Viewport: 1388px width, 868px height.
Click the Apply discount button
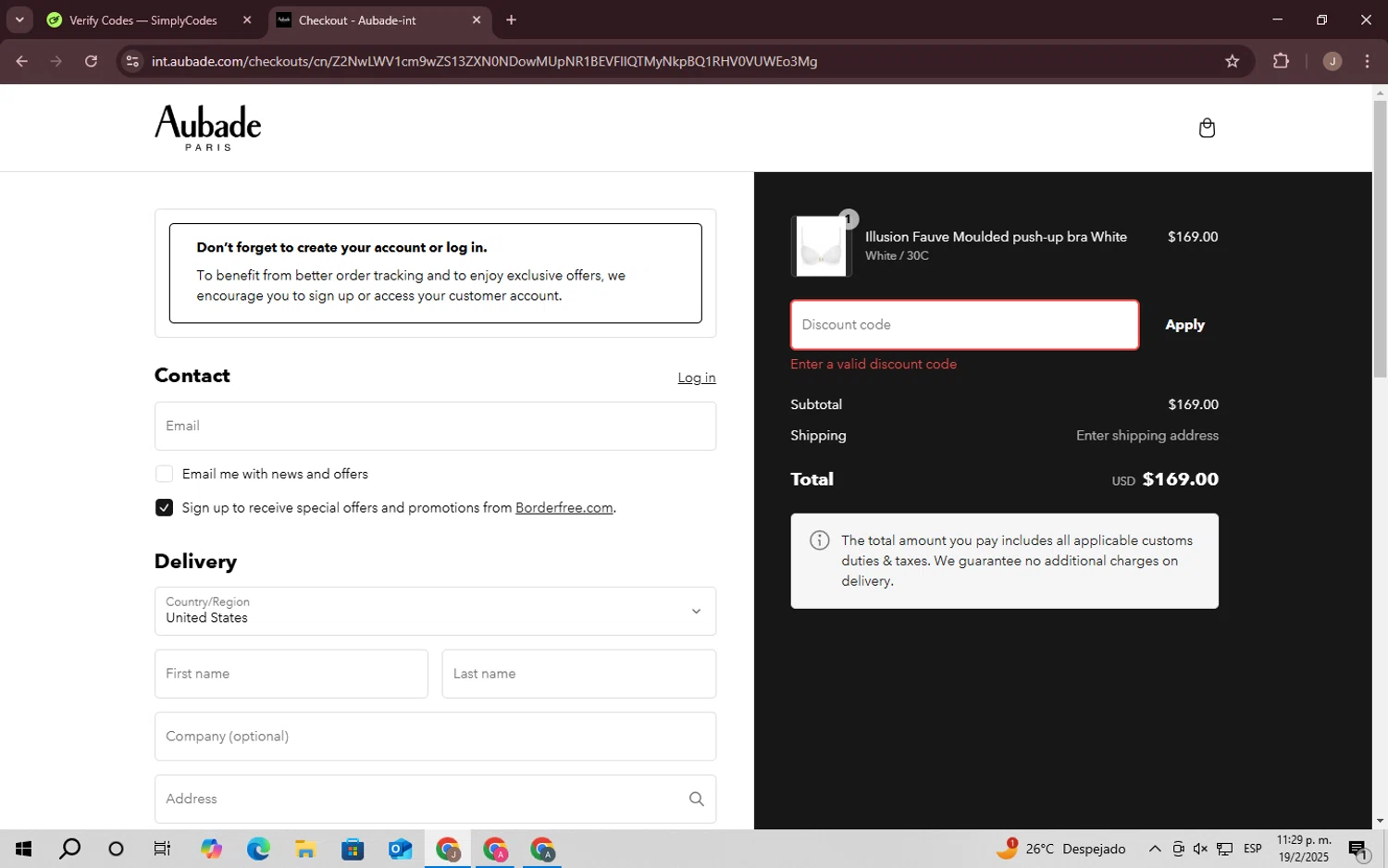1184,325
